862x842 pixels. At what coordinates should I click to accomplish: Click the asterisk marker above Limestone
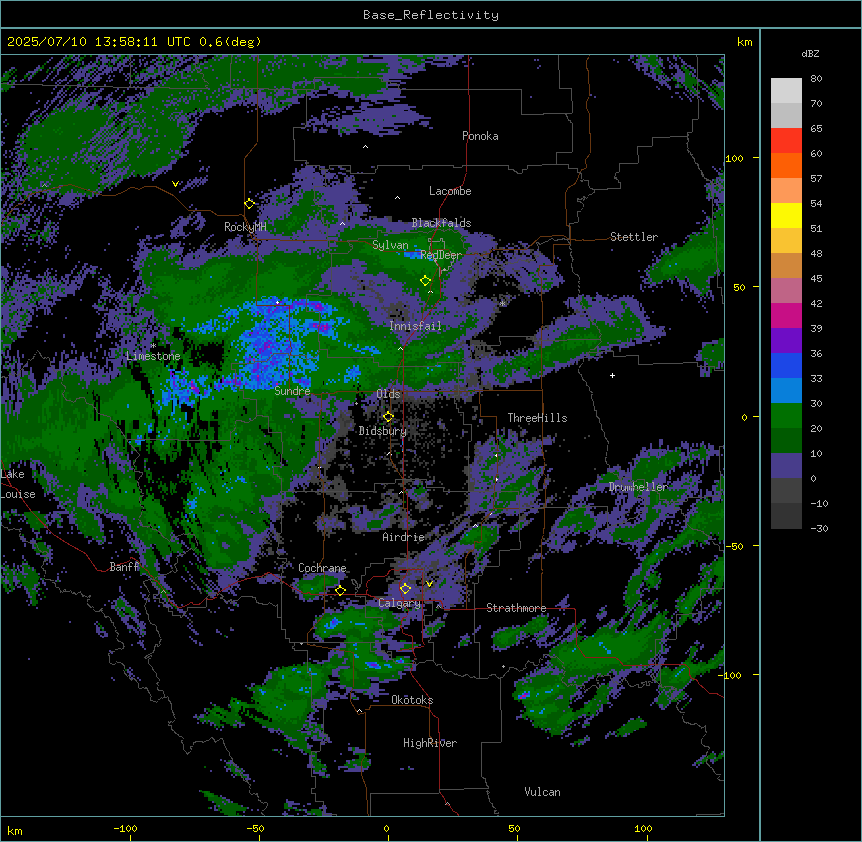click(x=153, y=345)
